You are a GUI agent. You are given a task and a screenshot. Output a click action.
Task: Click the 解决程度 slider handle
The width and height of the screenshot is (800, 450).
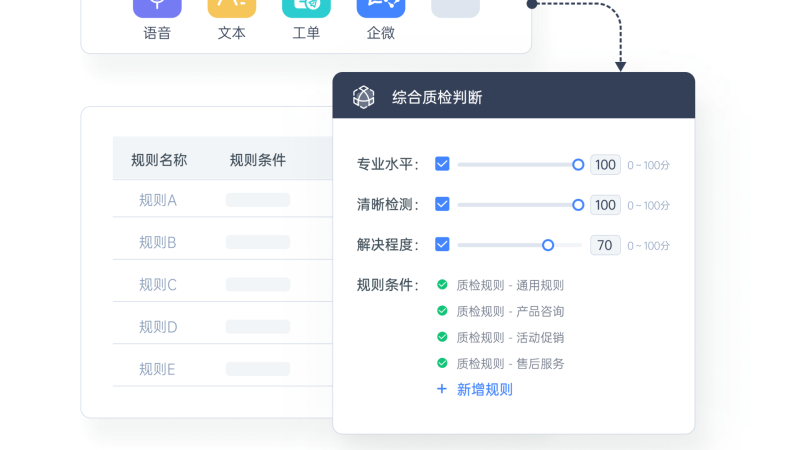tap(548, 245)
